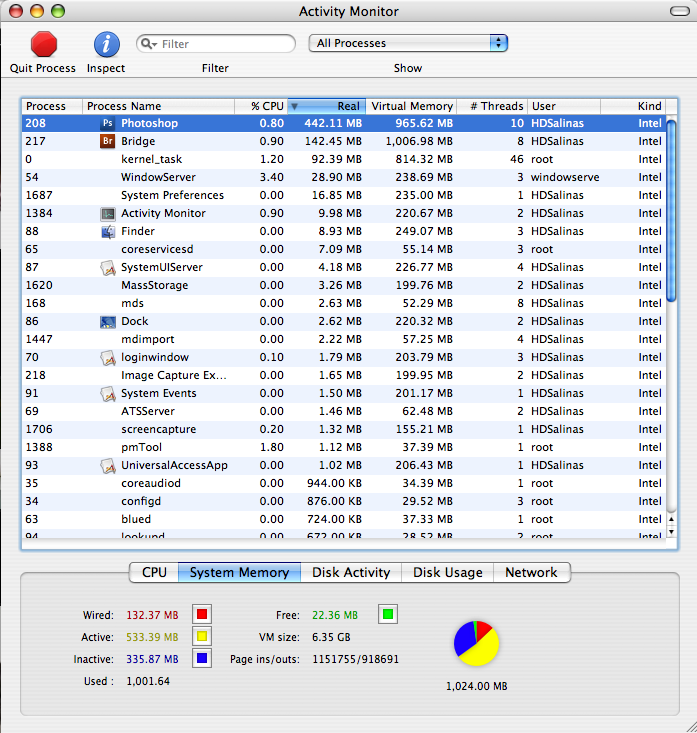Sort by the Kind column header

click(633, 106)
